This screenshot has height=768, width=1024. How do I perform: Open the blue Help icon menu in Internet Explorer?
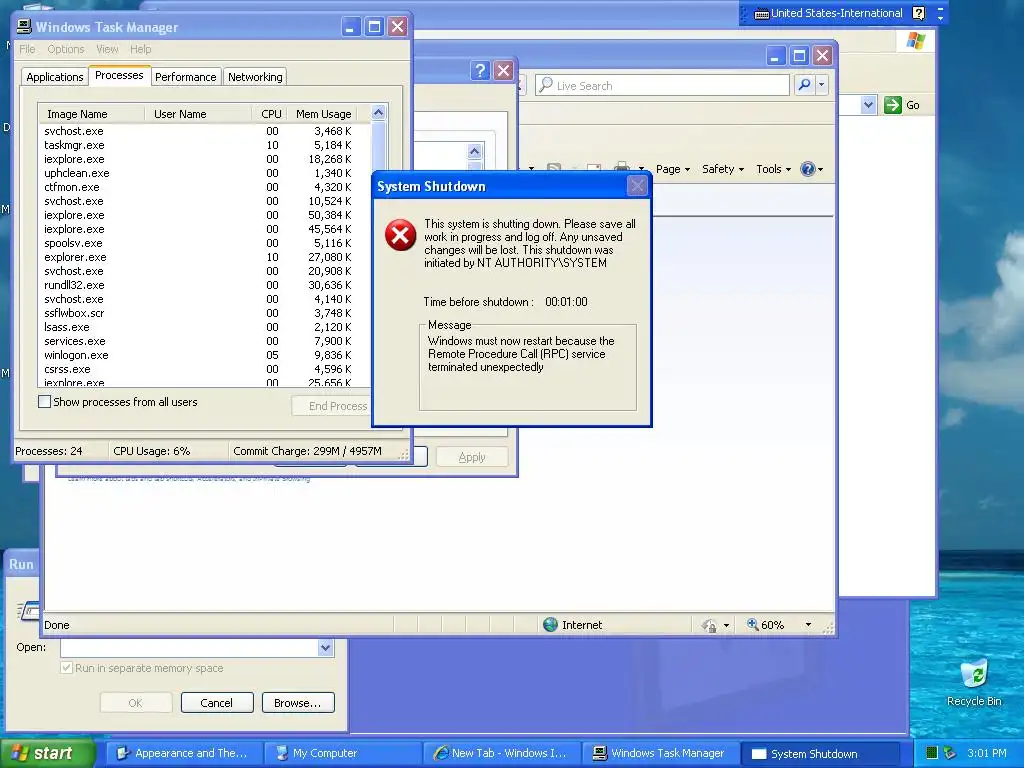(x=808, y=169)
